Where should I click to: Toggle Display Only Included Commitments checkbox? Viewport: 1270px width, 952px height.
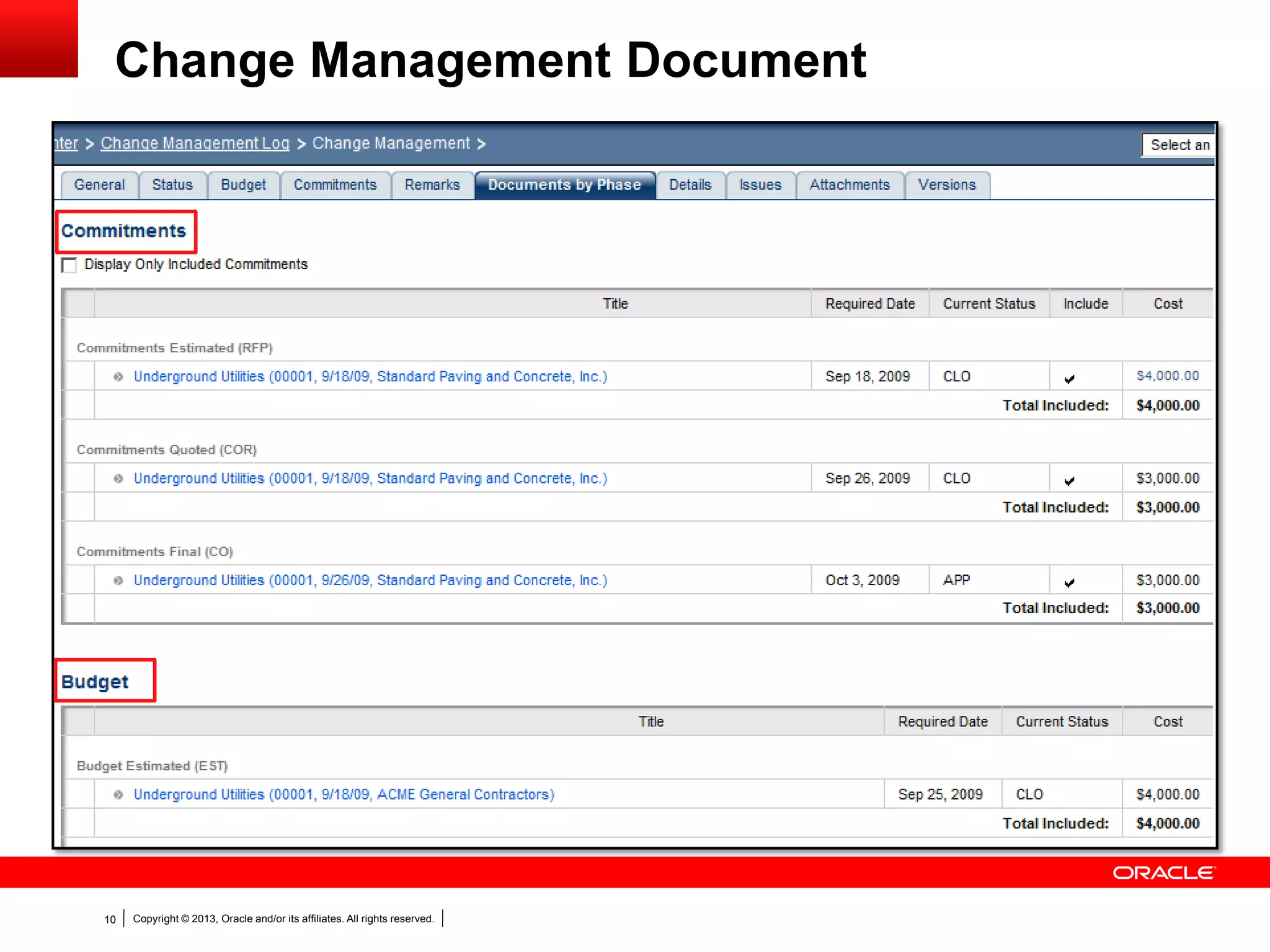click(x=69, y=265)
